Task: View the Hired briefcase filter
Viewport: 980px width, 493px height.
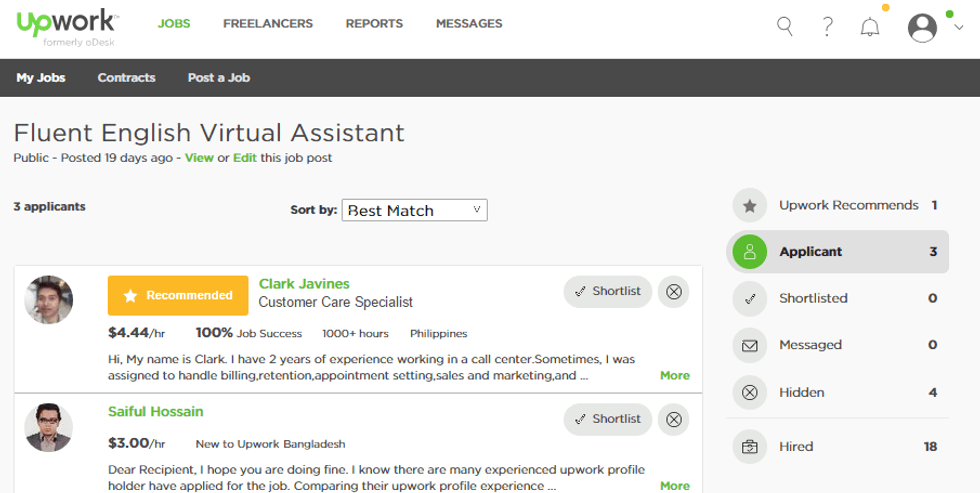Action: [x=749, y=446]
